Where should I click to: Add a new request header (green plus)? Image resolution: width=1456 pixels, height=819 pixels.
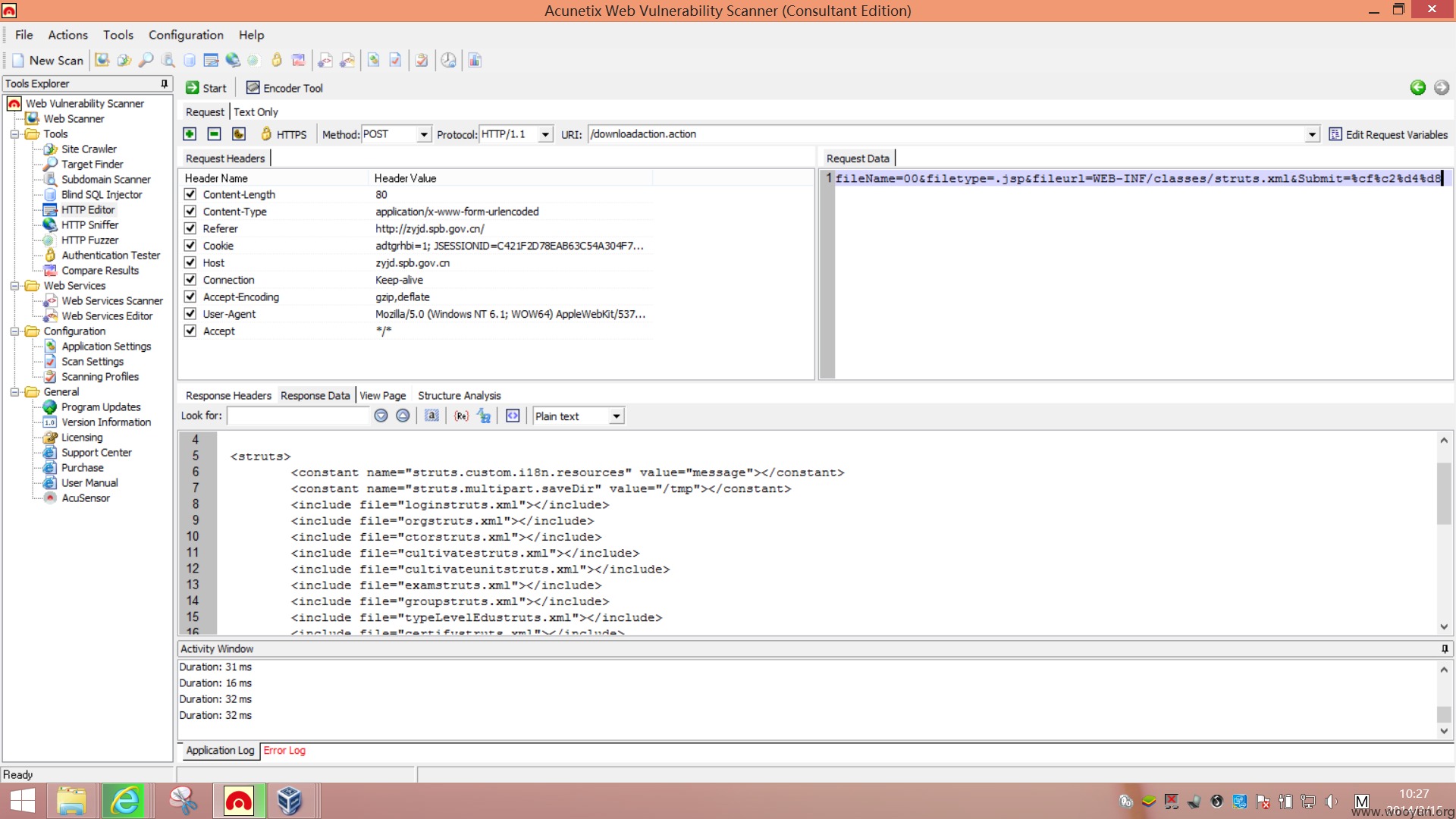click(x=190, y=134)
